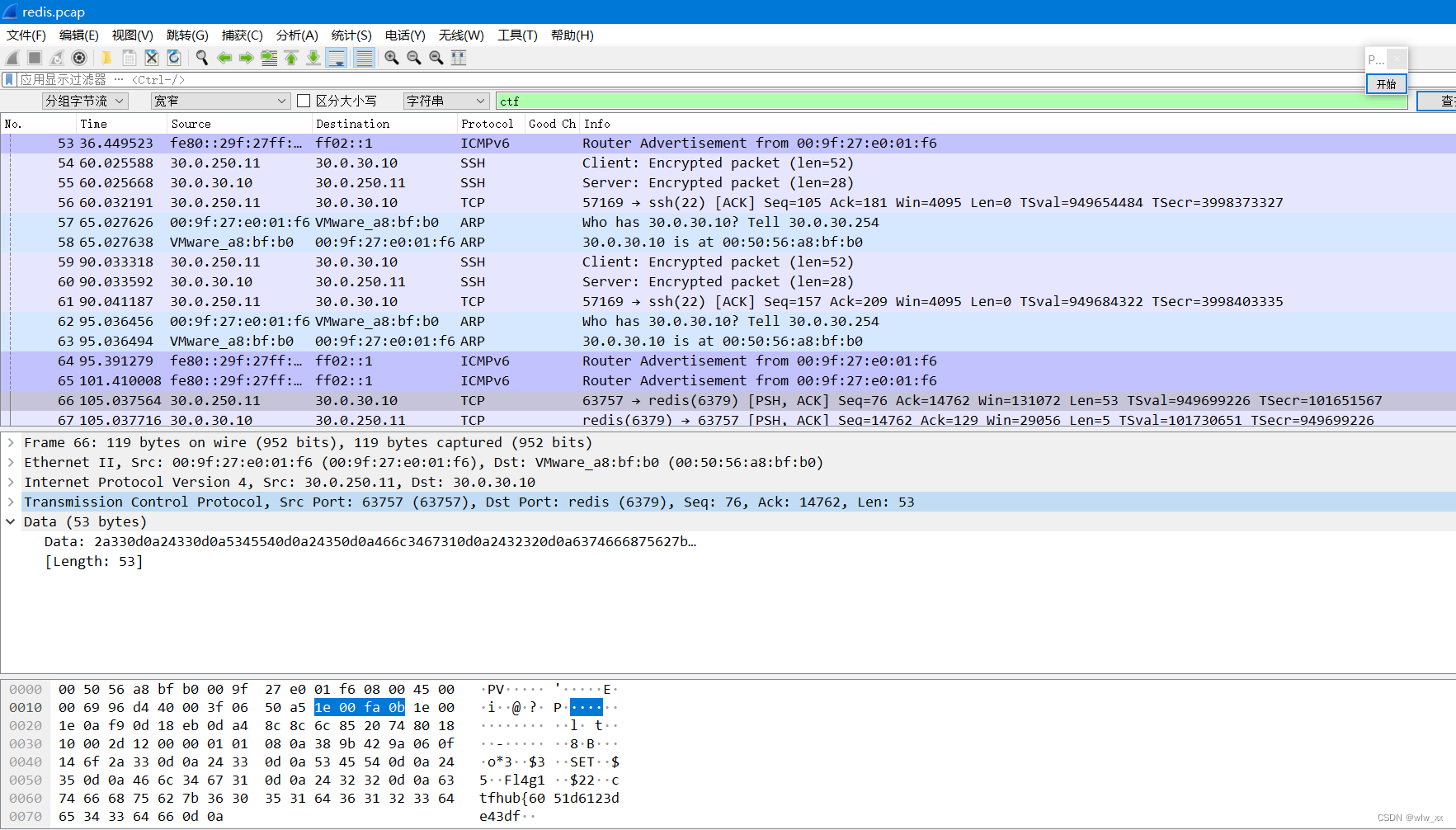This screenshot has width=1456, height=830.
Task: Click the 查找 find button
Action: (1437, 101)
